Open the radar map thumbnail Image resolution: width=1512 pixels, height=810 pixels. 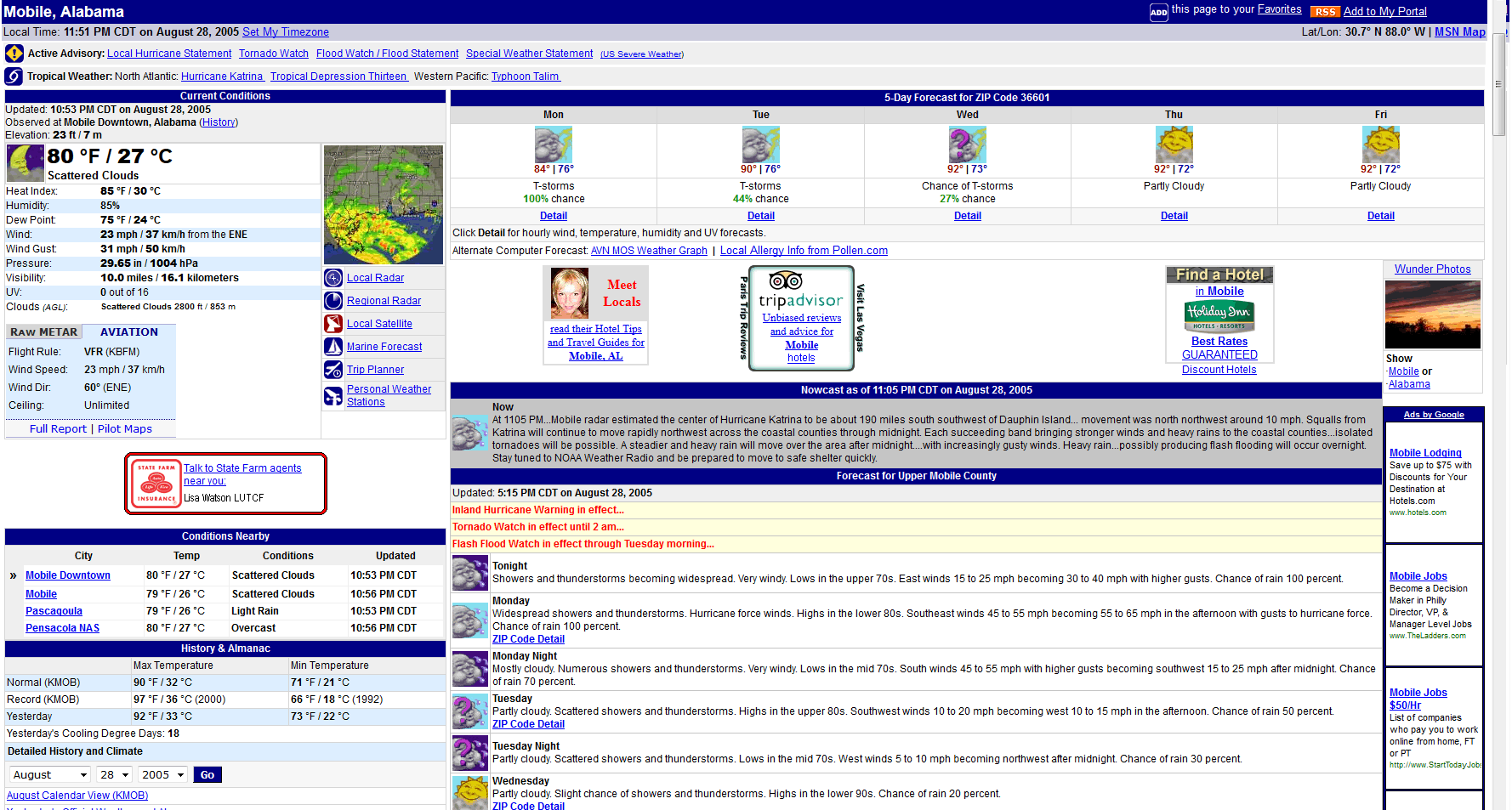pos(384,205)
